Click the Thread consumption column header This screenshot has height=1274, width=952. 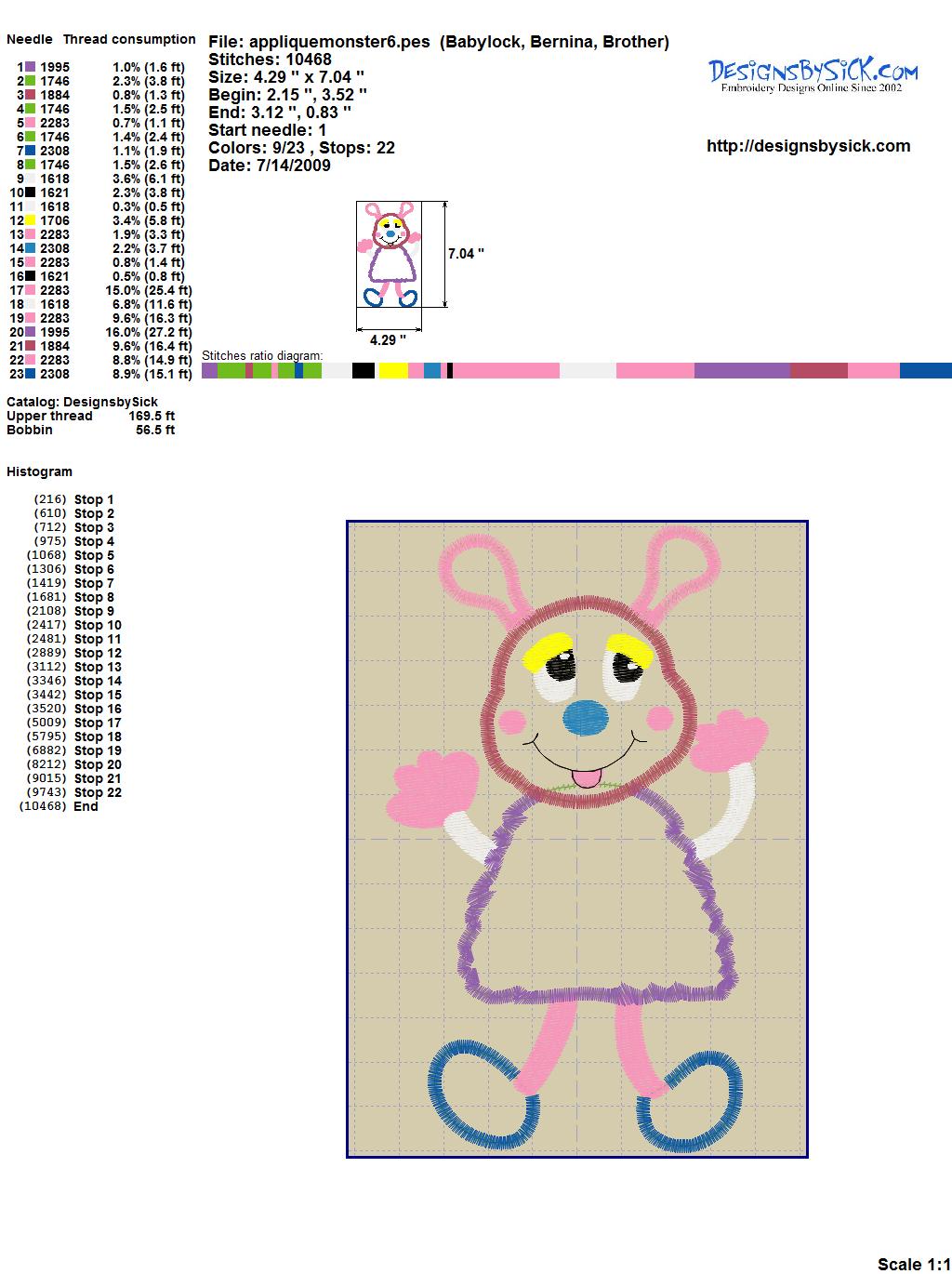pyautogui.click(x=129, y=39)
